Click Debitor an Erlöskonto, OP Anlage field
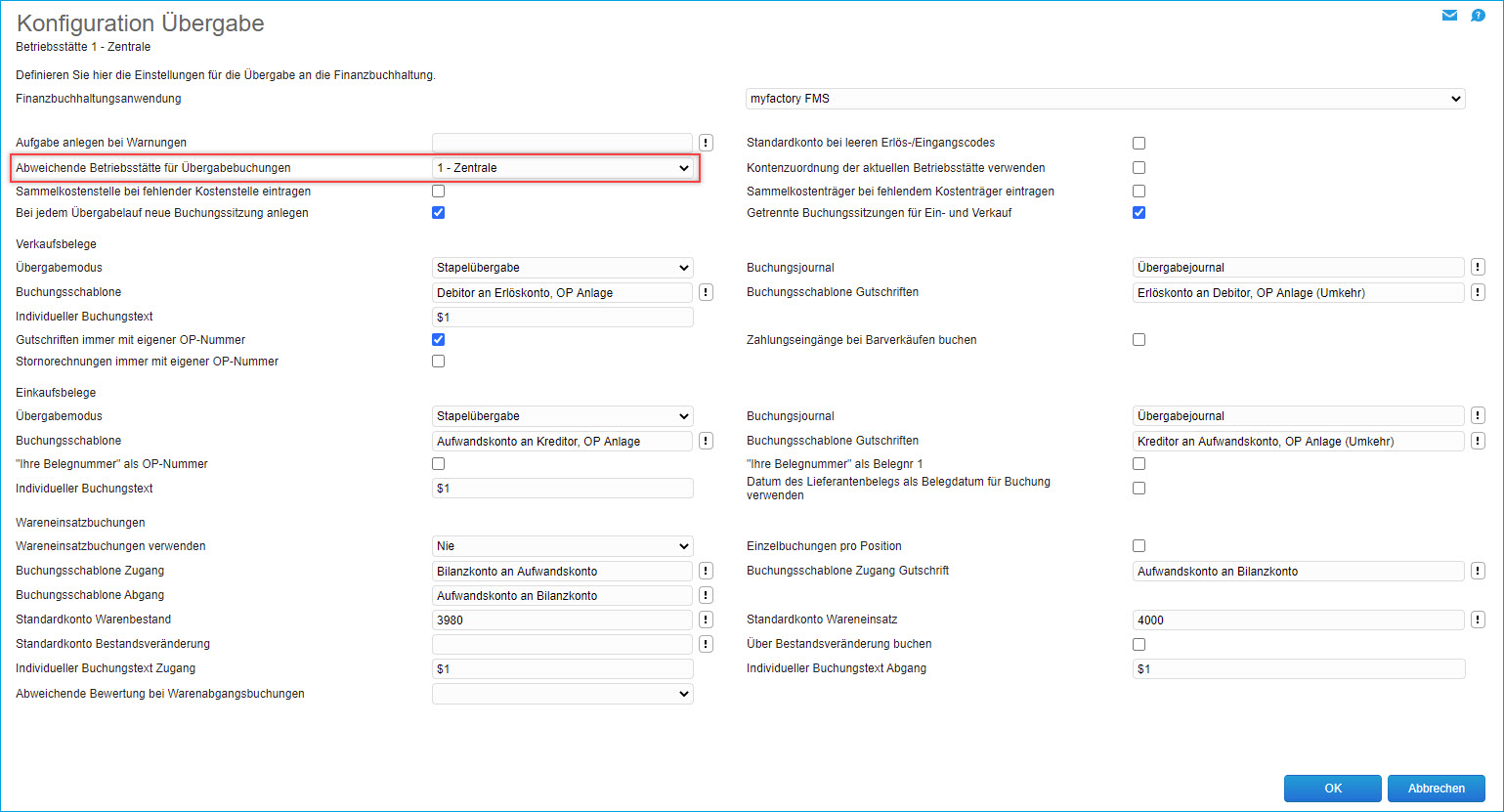 pos(563,292)
